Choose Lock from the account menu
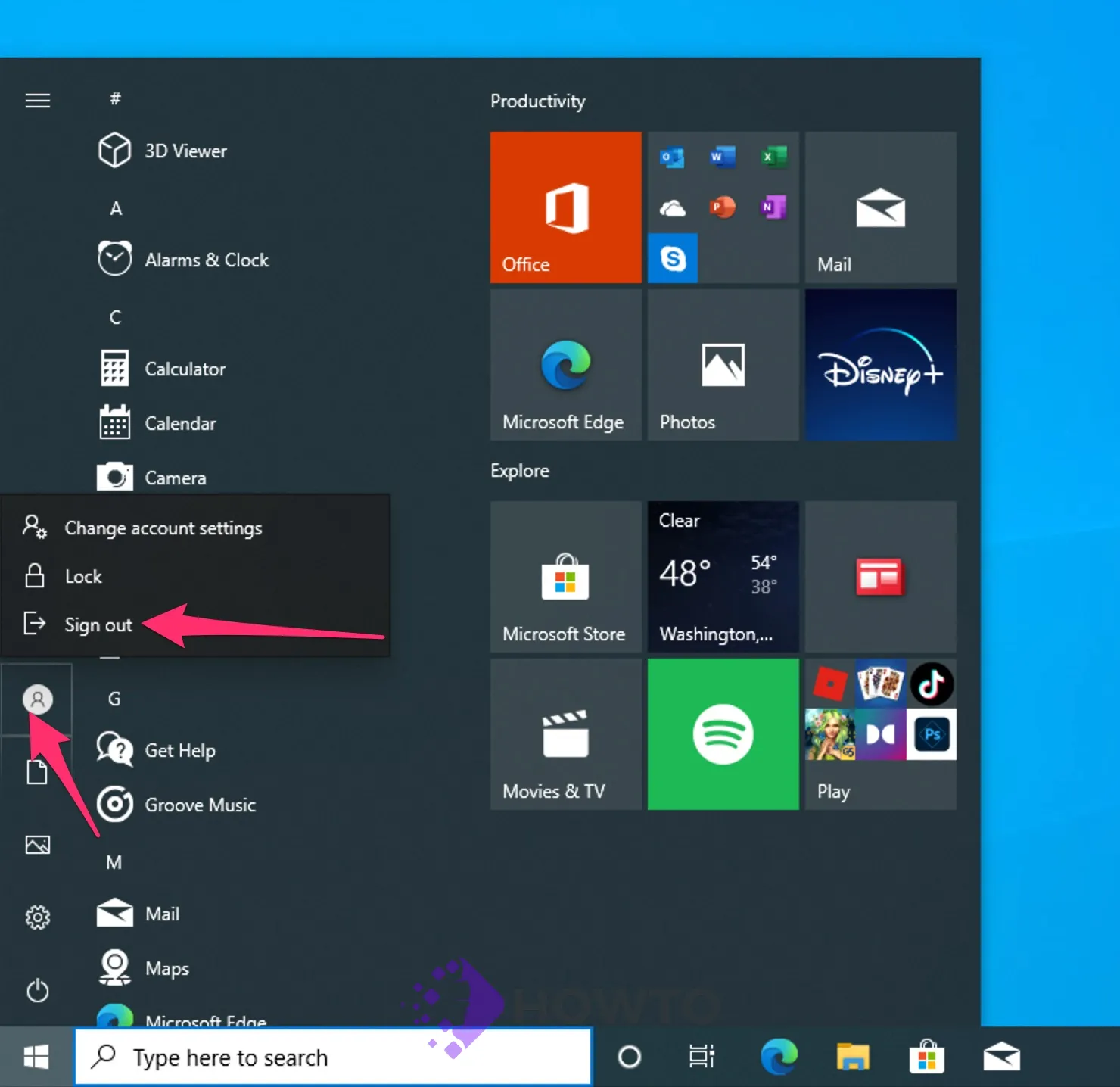Screen dimensions: 1120x1087 tap(195, 576)
